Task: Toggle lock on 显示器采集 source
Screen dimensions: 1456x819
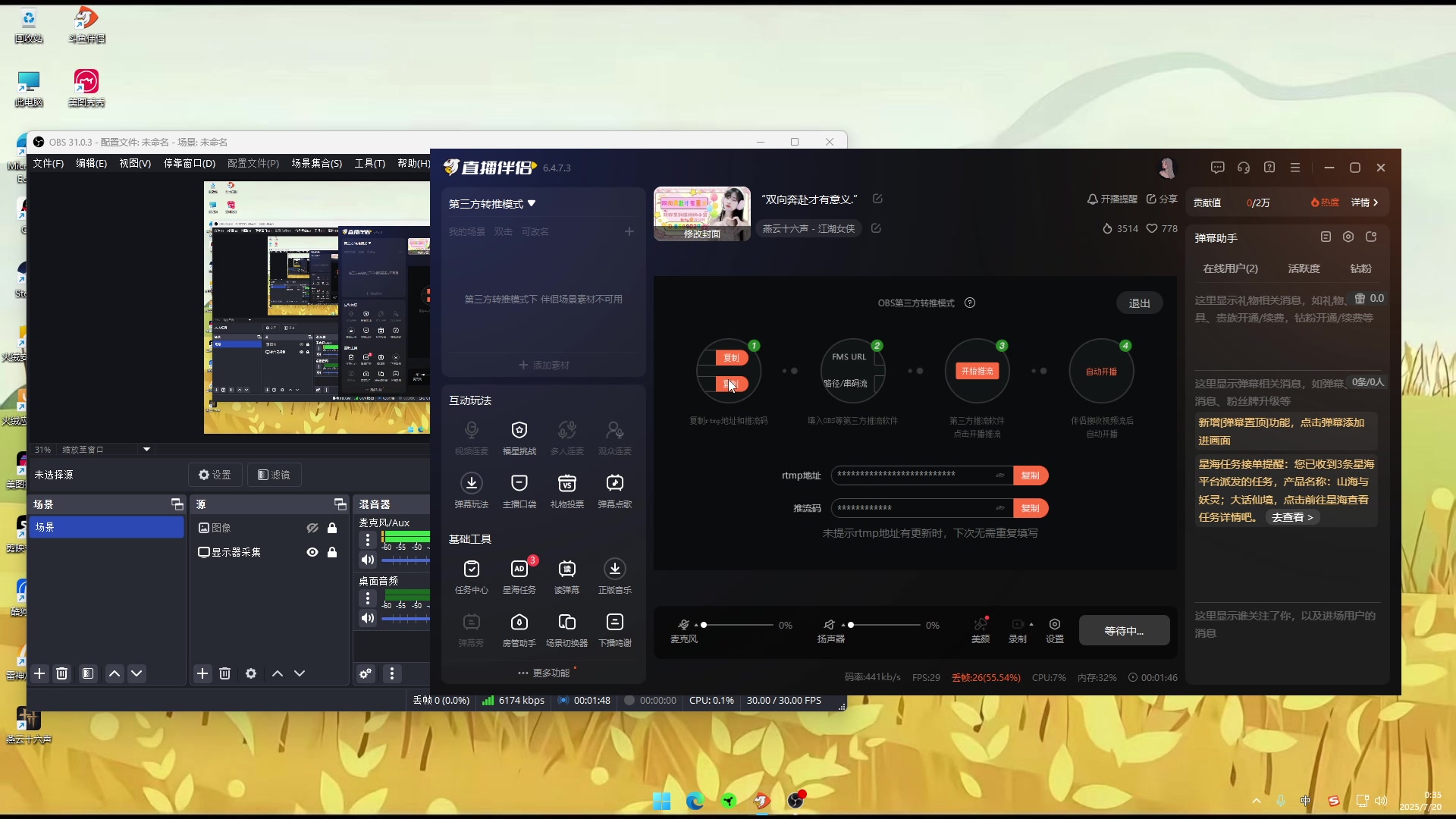Action: 332,552
